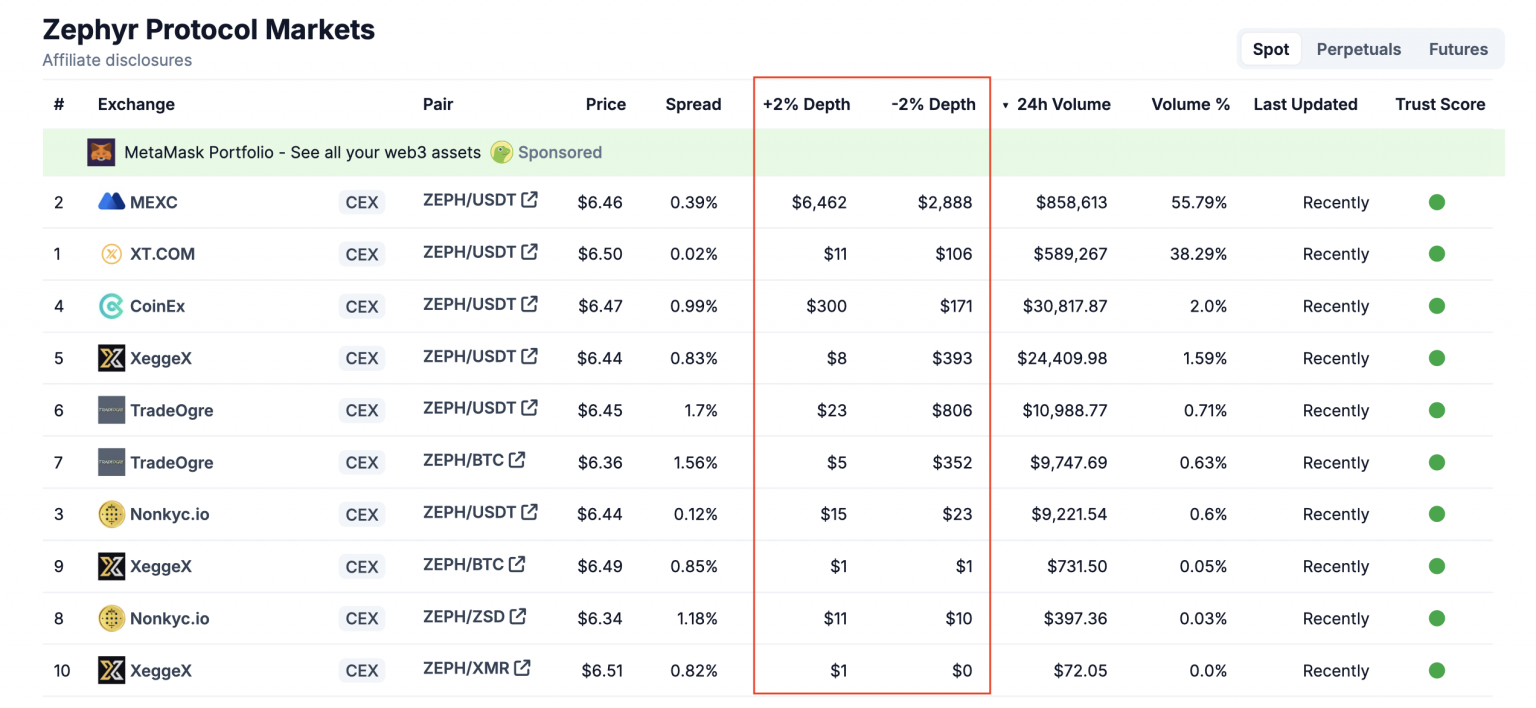1536x708 pixels.
Task: Select the CoinEx exchange icon
Action: click(x=110, y=306)
